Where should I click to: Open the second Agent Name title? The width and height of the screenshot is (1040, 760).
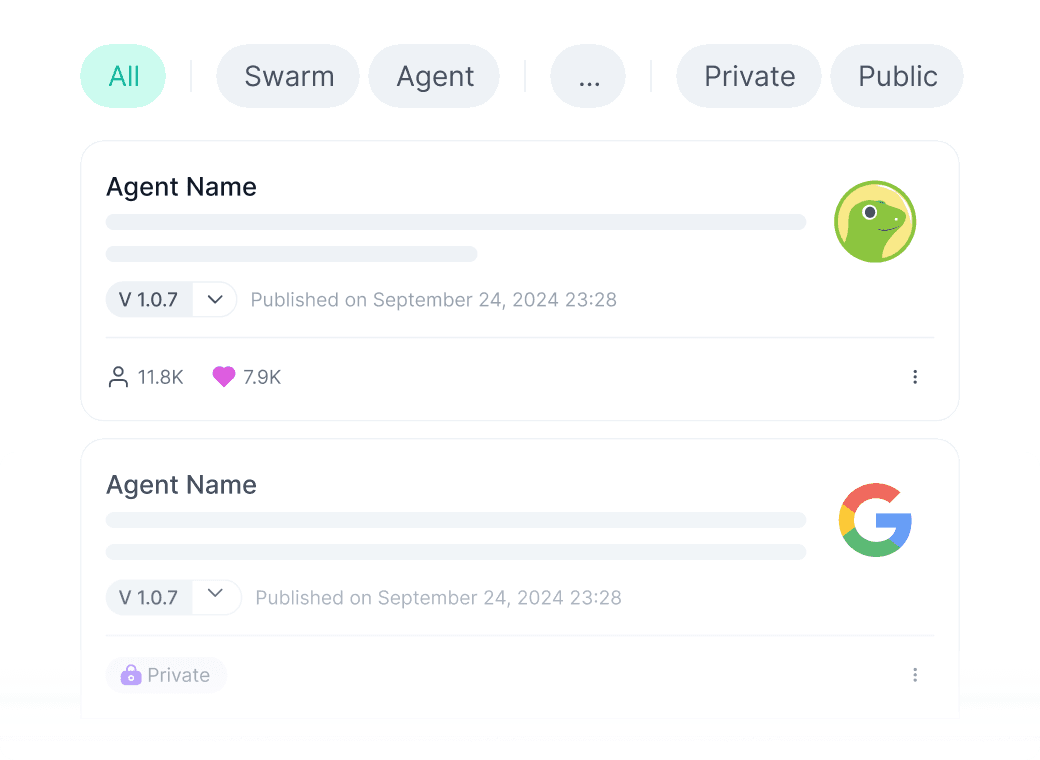(x=181, y=485)
